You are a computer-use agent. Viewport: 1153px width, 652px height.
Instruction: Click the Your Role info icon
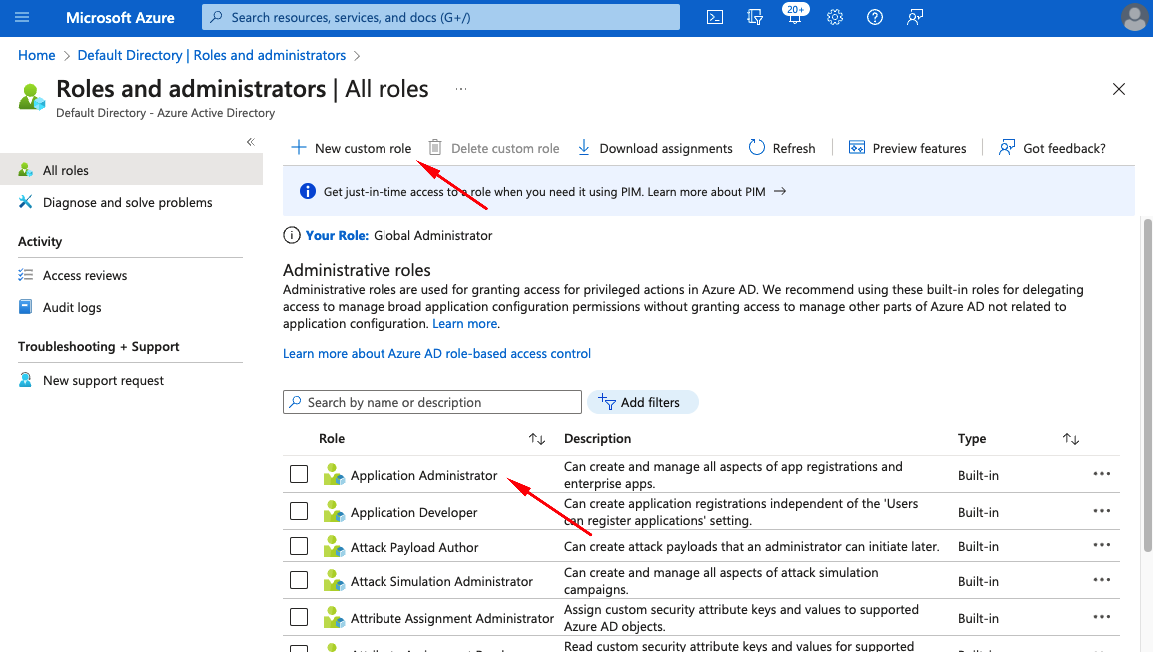click(292, 235)
